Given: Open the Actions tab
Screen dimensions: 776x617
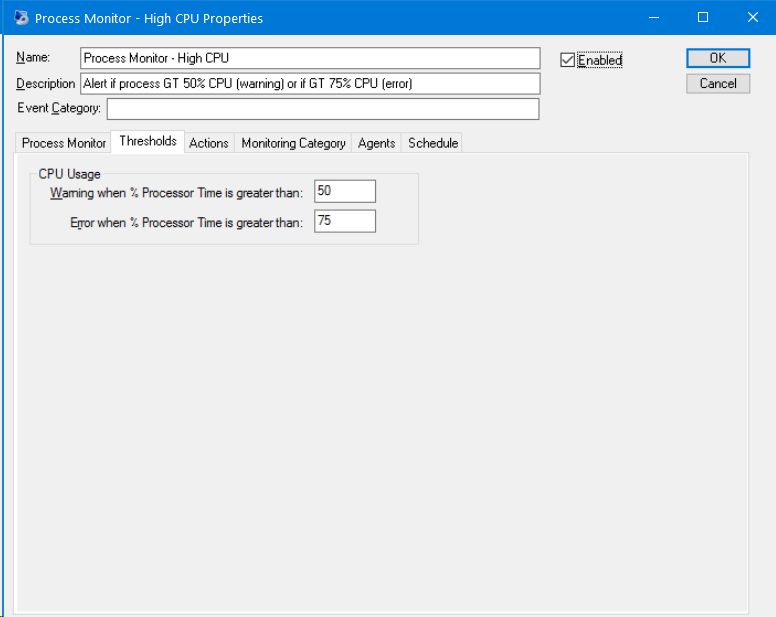Looking at the screenshot, I should [x=209, y=143].
